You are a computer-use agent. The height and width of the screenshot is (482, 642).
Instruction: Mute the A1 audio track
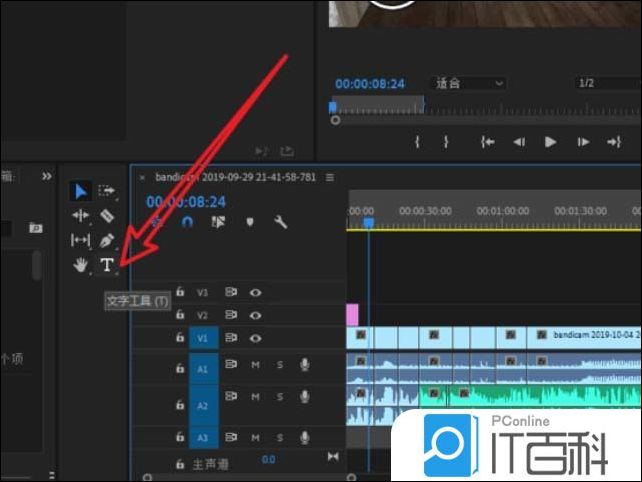pos(255,365)
